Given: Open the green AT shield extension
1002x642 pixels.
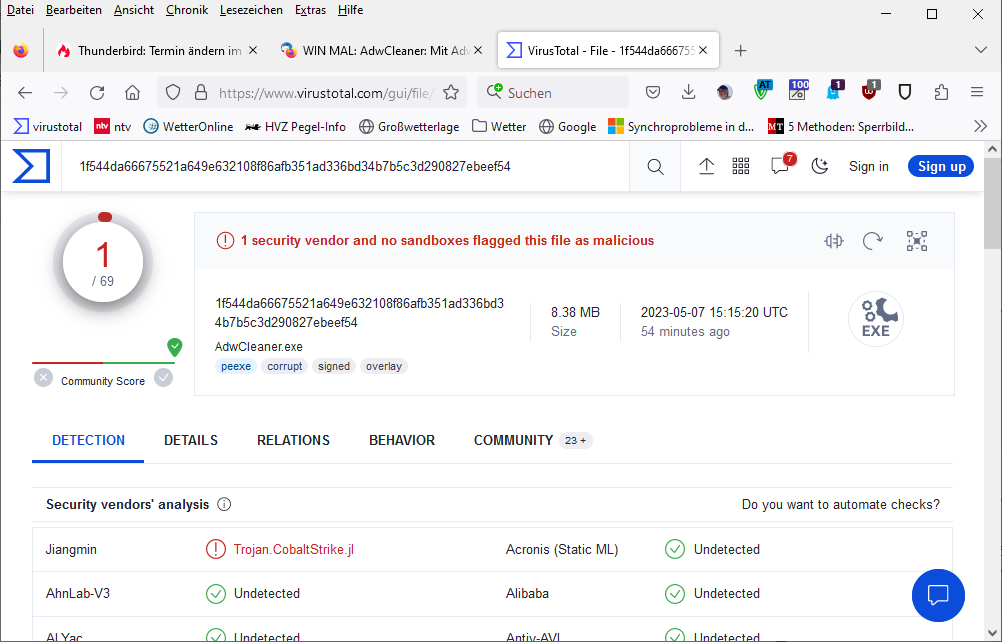Looking at the screenshot, I should [x=762, y=91].
